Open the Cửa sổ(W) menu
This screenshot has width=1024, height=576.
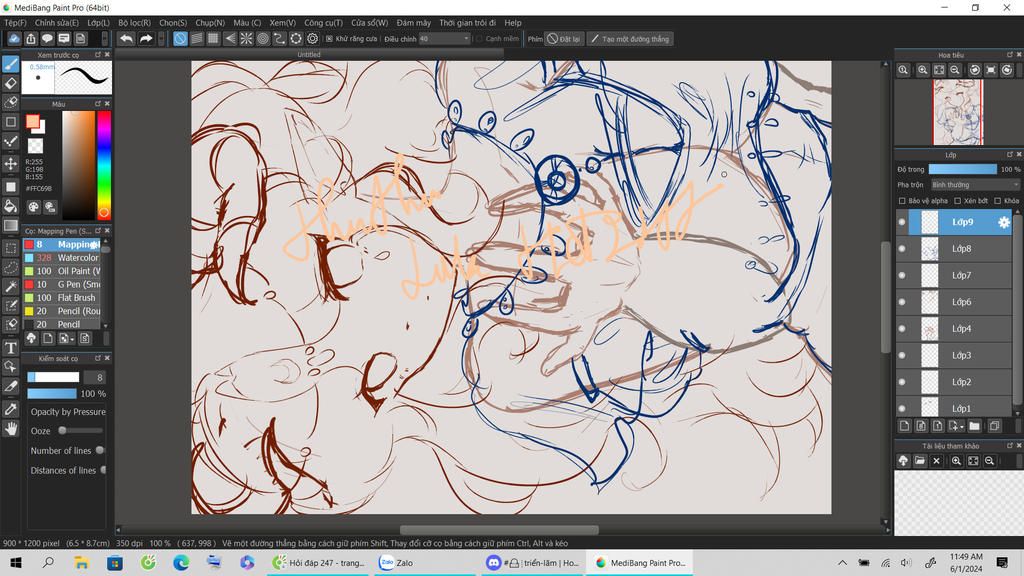[370, 22]
